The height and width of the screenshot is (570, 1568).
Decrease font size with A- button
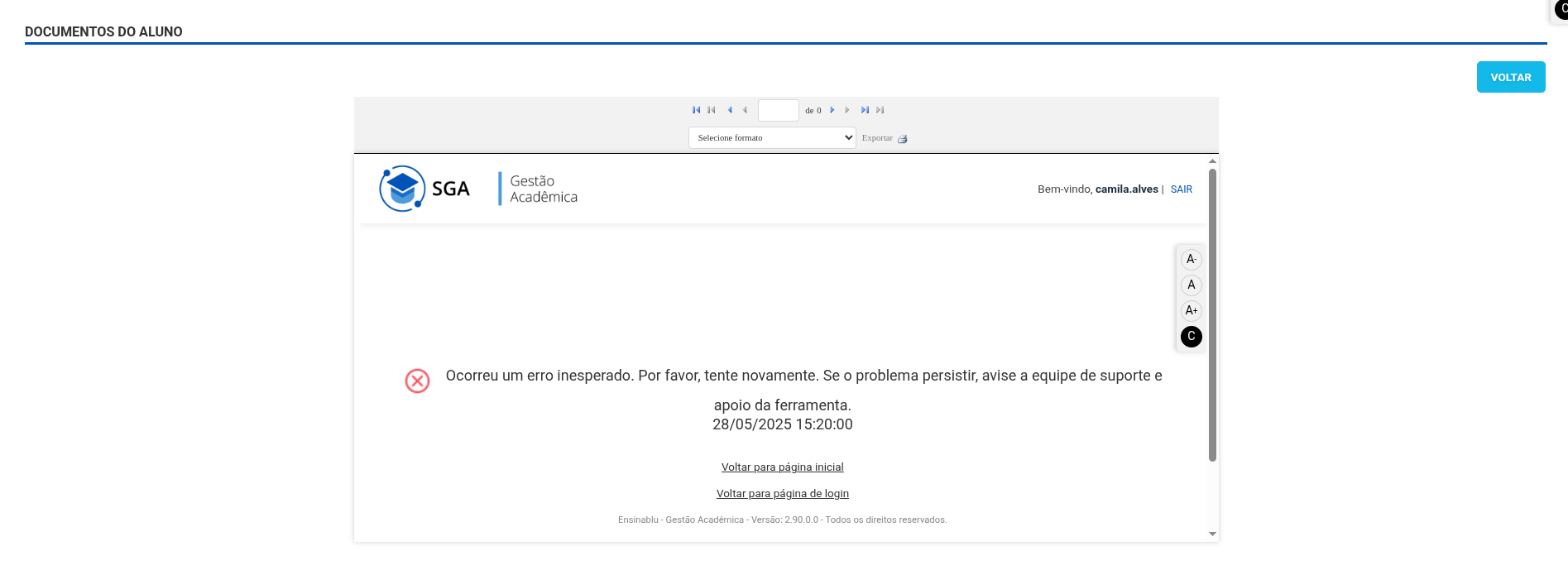point(1192,259)
